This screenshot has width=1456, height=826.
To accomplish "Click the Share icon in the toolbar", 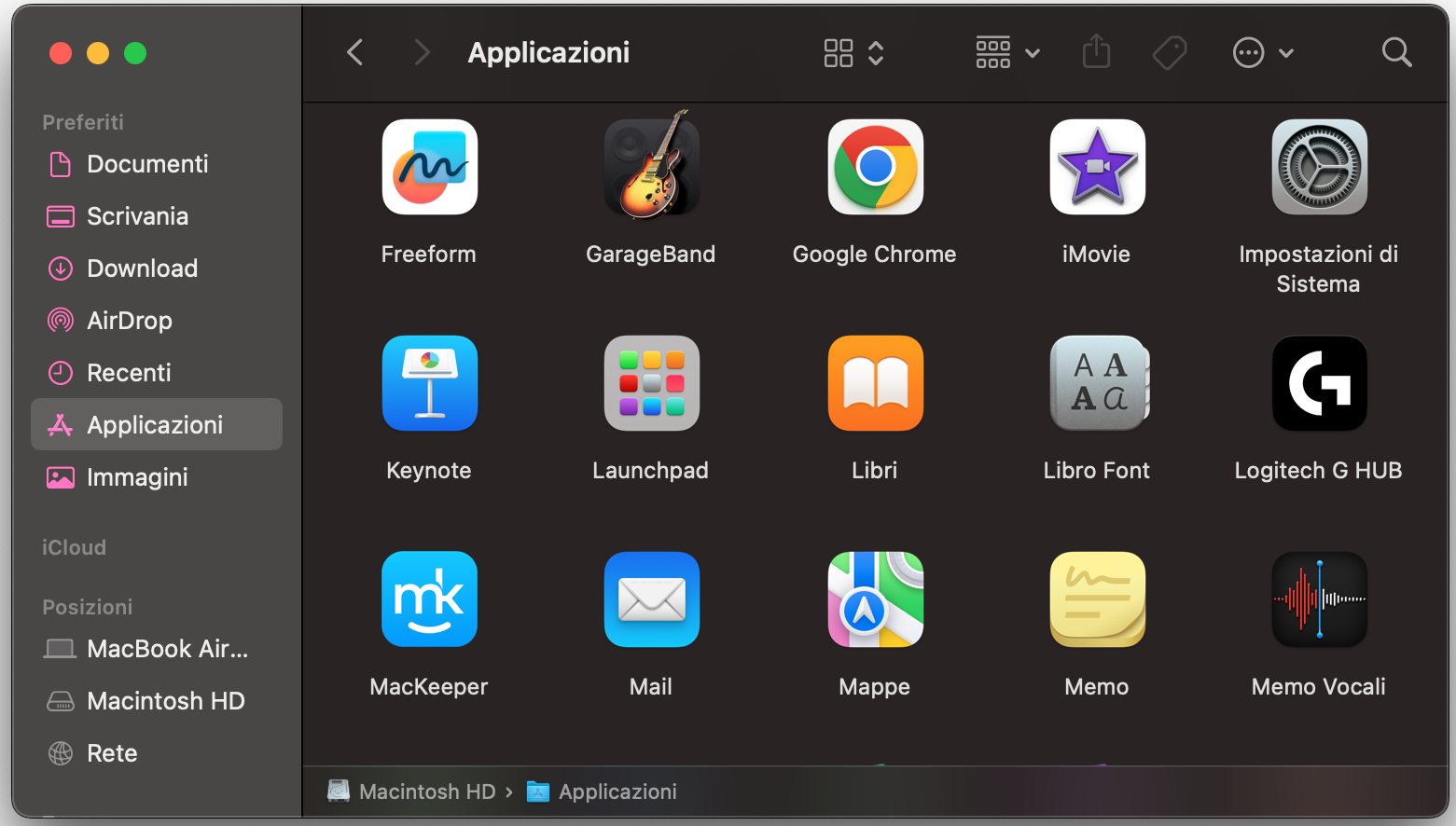I will click(x=1096, y=52).
